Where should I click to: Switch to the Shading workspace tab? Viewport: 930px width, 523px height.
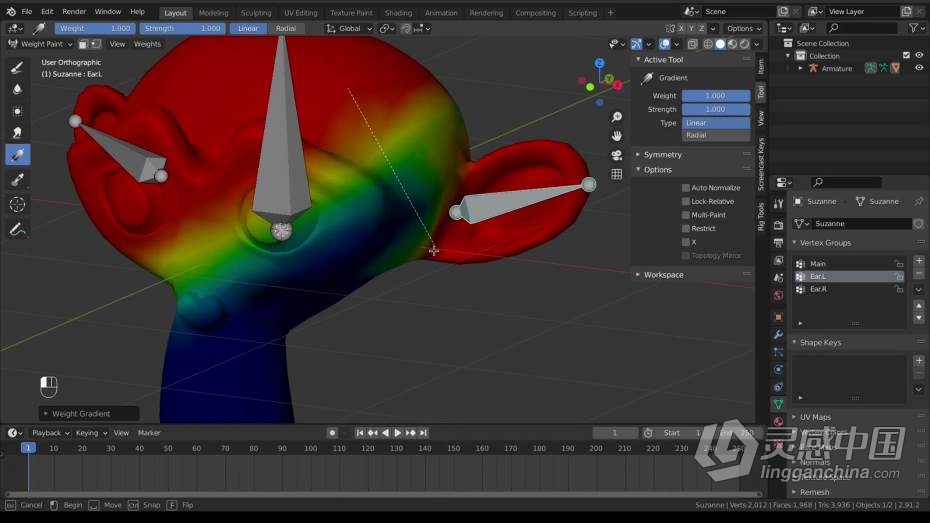click(x=398, y=12)
